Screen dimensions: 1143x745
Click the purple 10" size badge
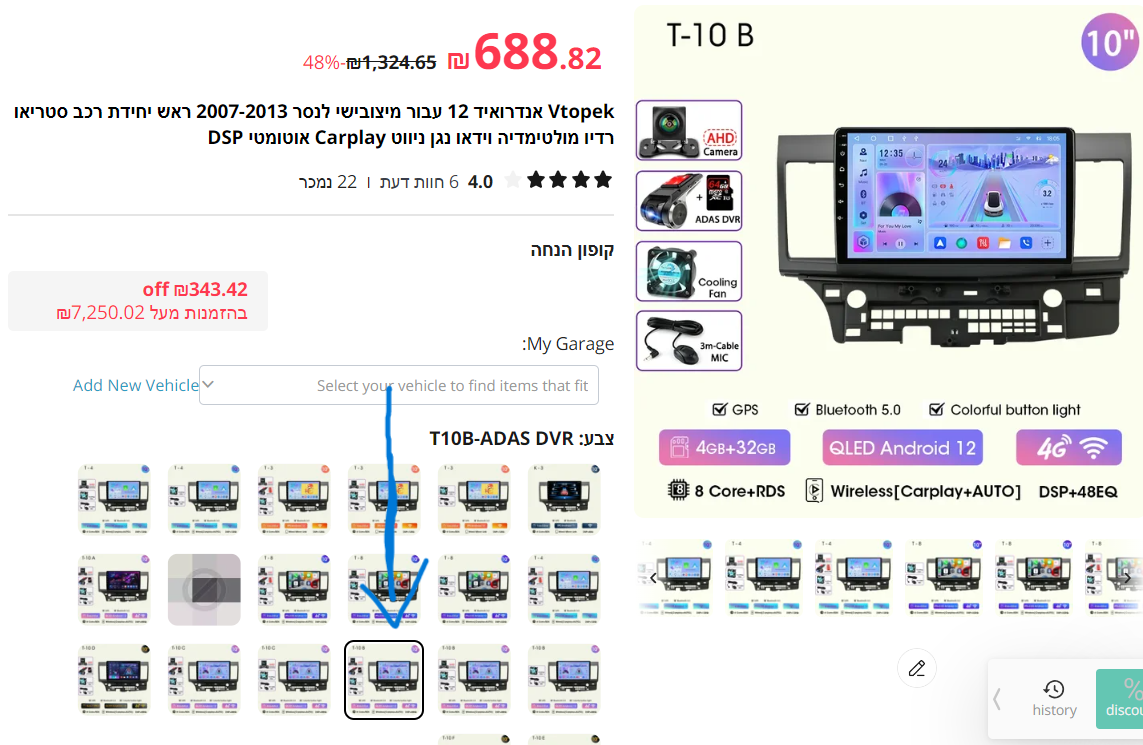point(1110,42)
